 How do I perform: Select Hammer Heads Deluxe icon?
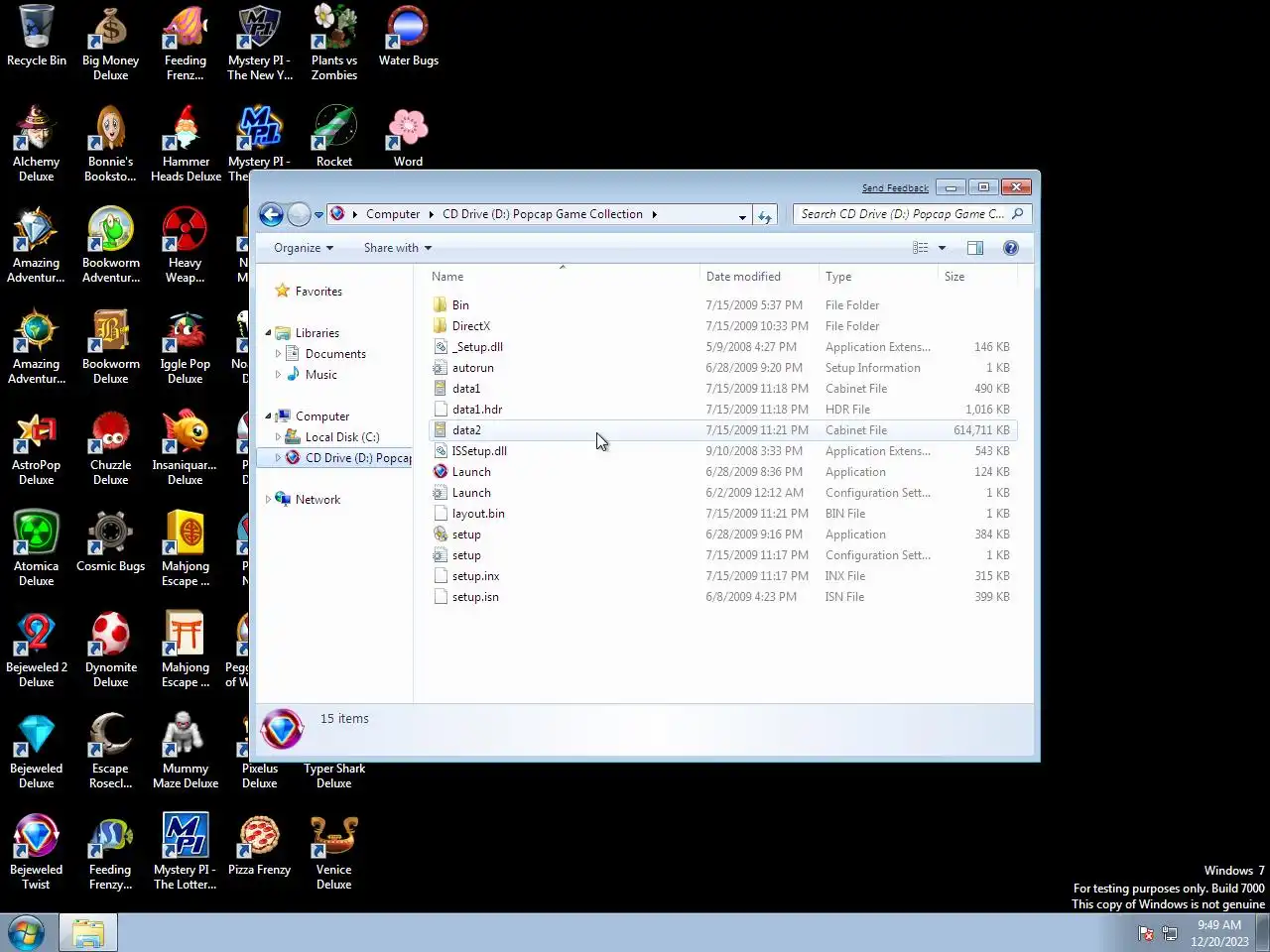coord(186,145)
